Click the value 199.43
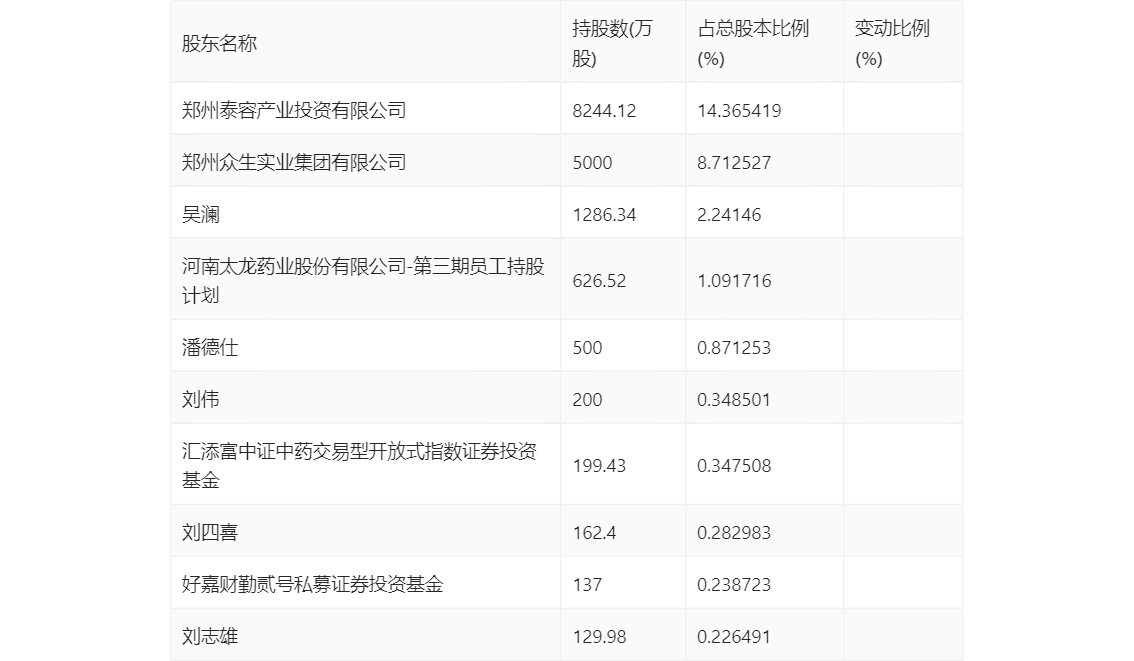1134x661 pixels. [x=599, y=466]
